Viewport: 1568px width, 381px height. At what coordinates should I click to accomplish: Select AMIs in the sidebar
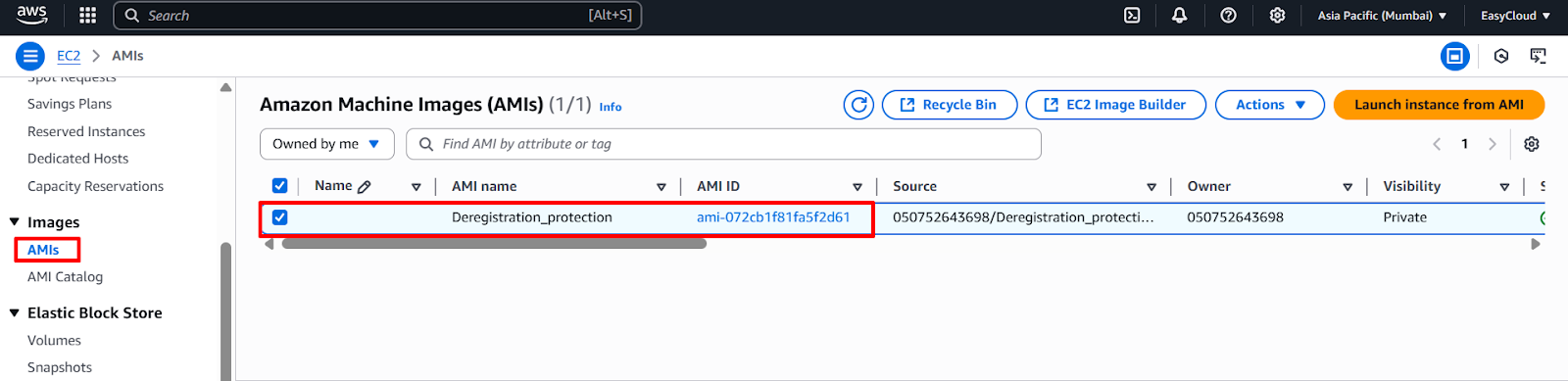pos(43,250)
